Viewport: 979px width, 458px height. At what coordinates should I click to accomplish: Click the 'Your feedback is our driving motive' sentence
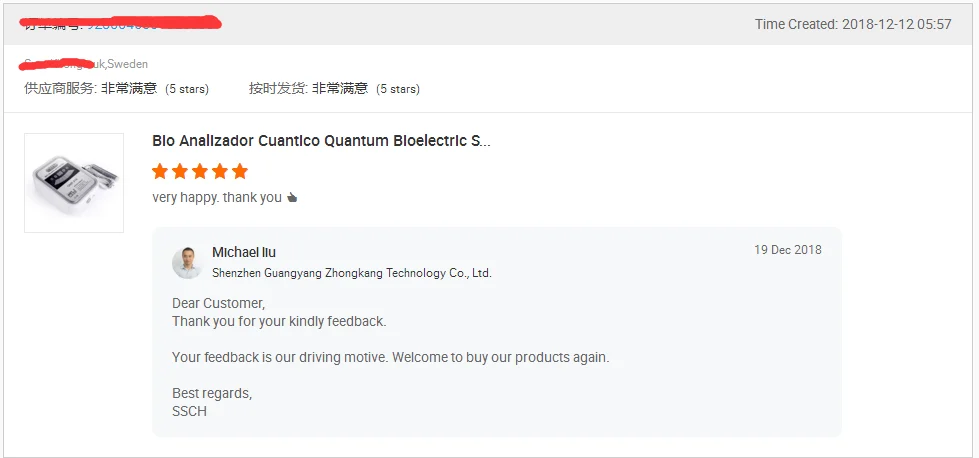390,357
